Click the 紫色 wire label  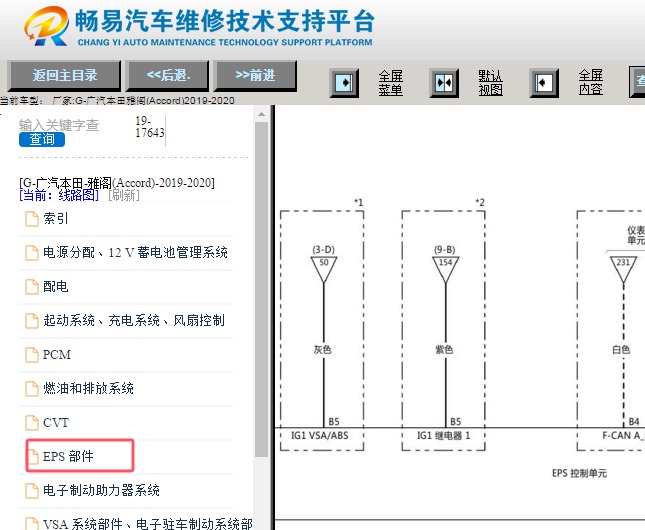point(444,350)
